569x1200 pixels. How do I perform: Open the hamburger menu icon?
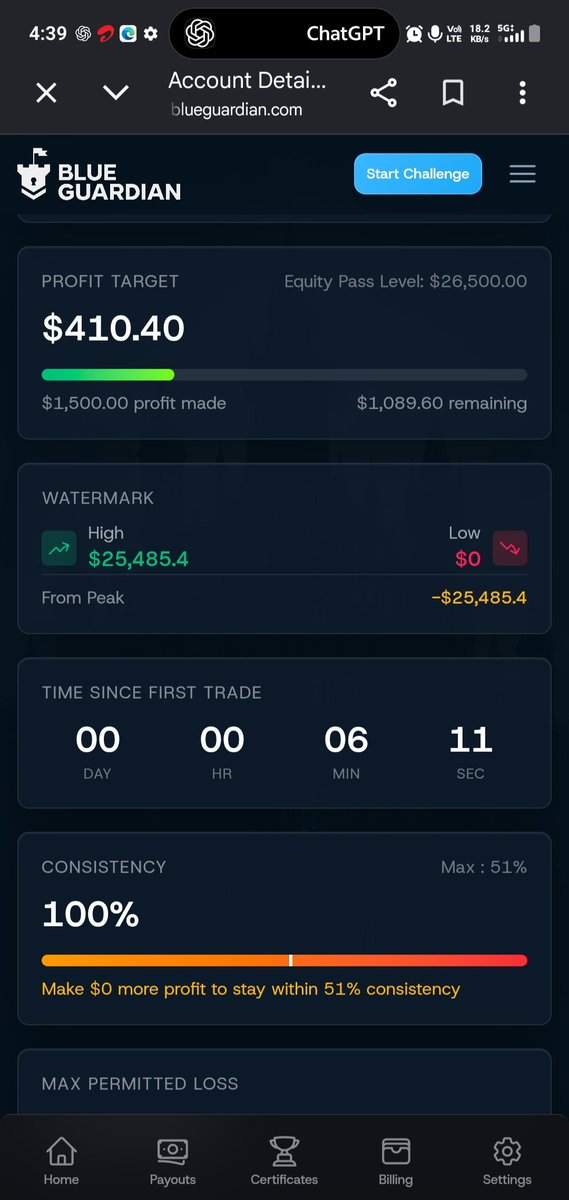(522, 174)
